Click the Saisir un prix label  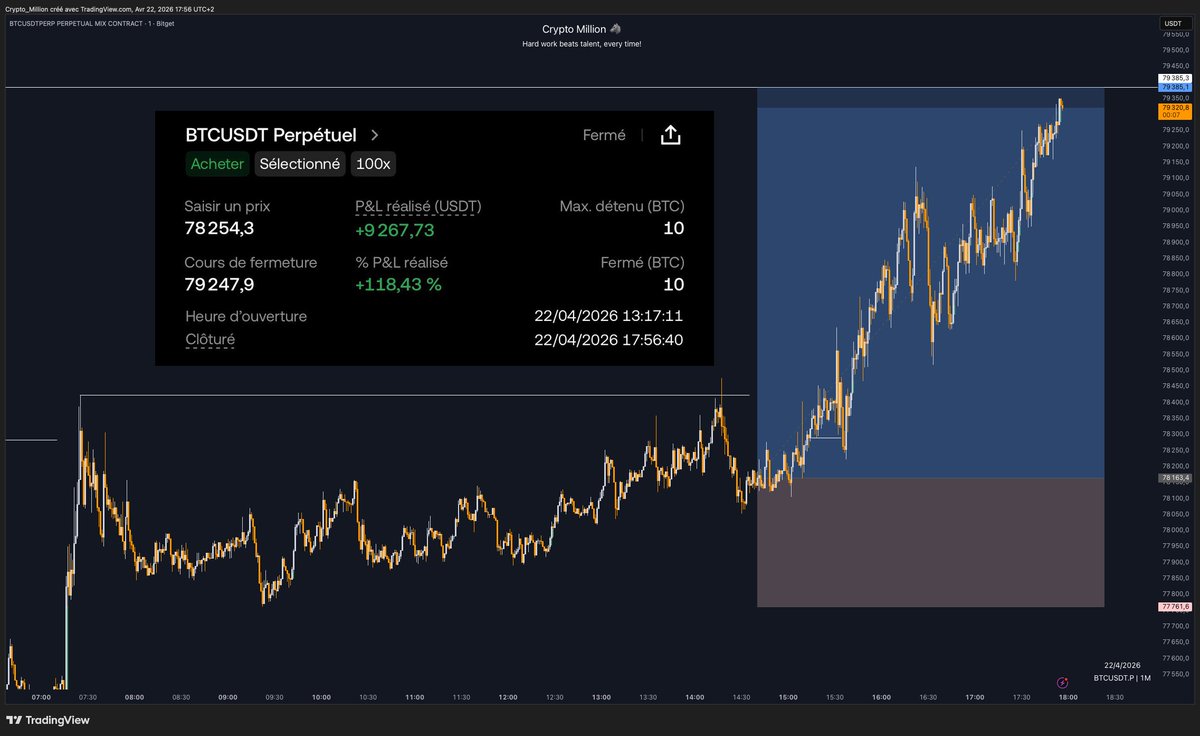(227, 206)
